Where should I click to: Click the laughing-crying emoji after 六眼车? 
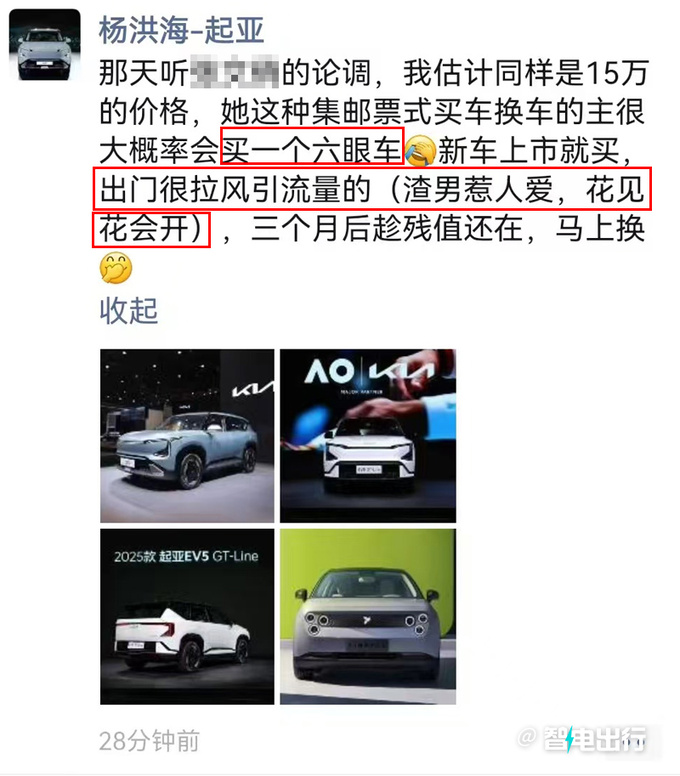coord(420,151)
